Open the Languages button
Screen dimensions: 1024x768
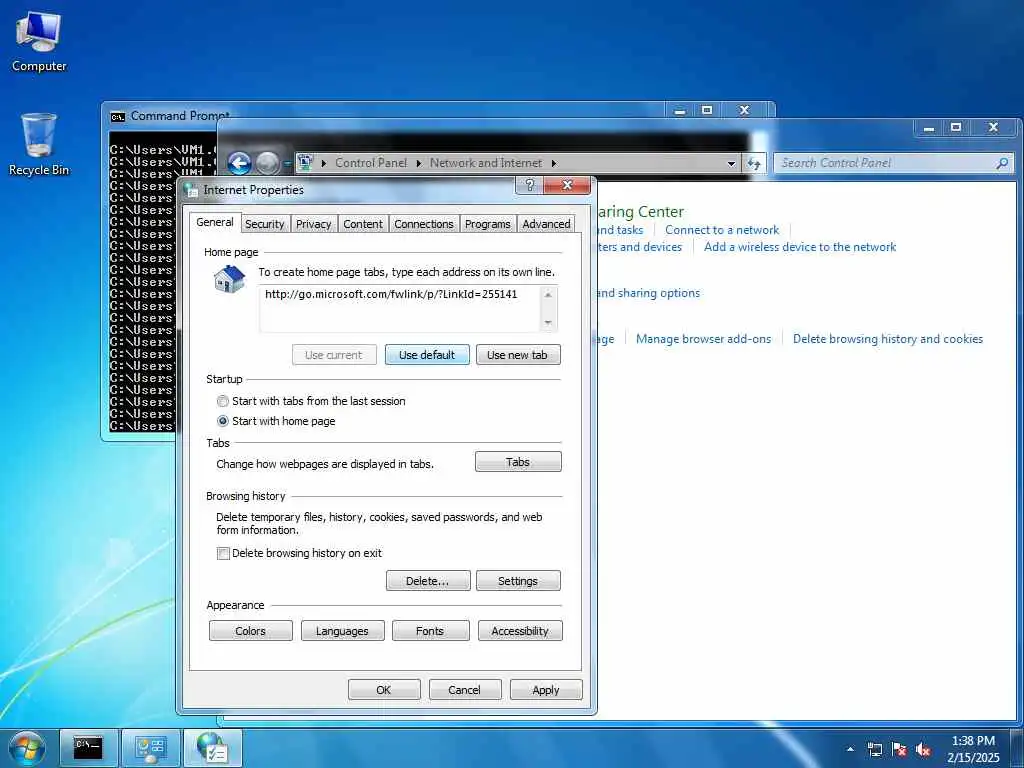[342, 631]
